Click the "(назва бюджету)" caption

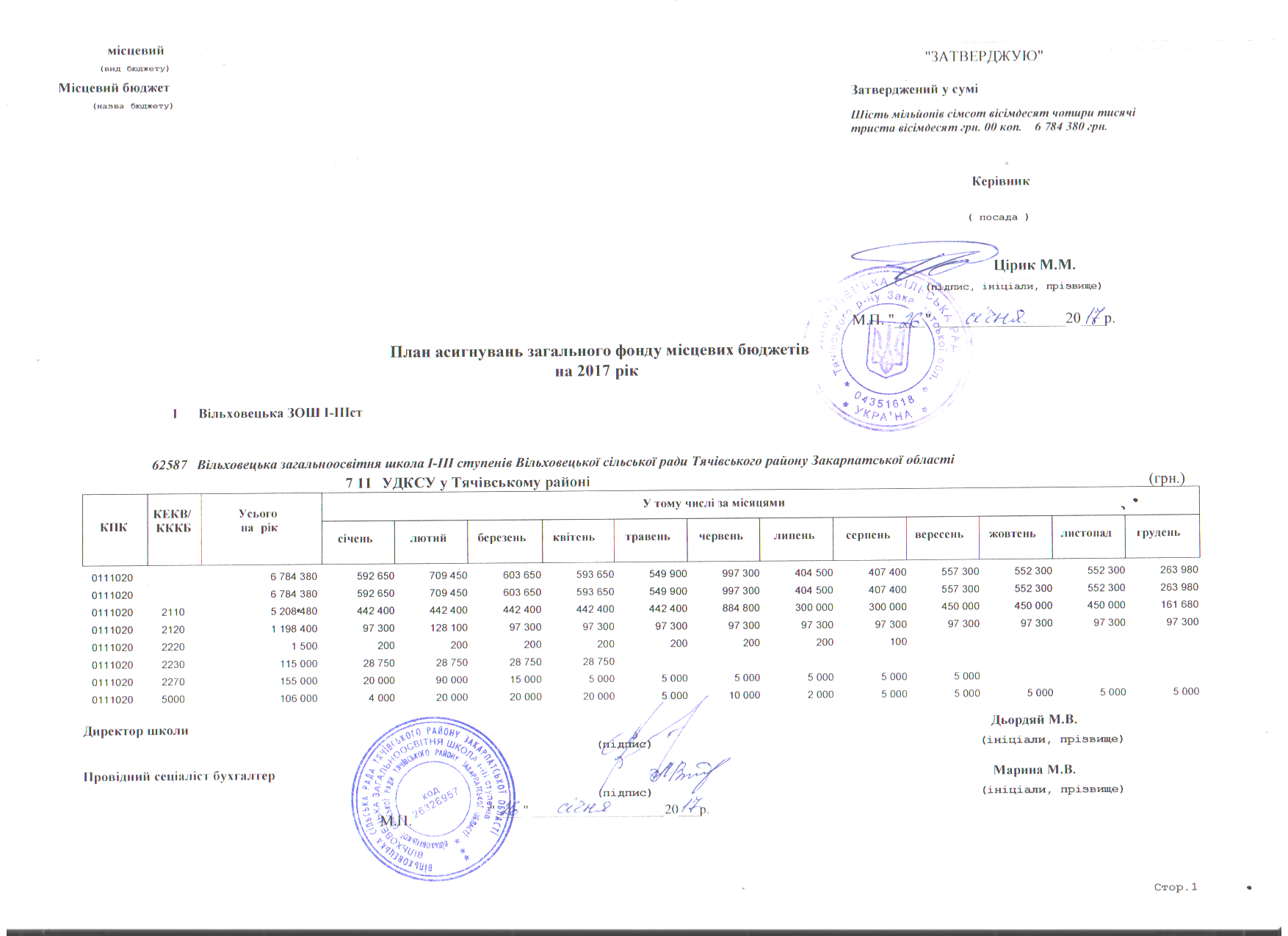tap(133, 106)
